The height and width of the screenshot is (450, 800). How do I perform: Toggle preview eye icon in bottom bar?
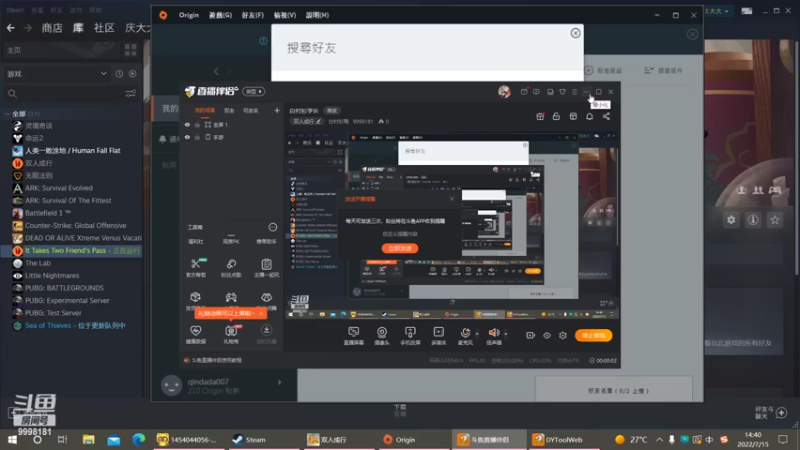point(546,335)
